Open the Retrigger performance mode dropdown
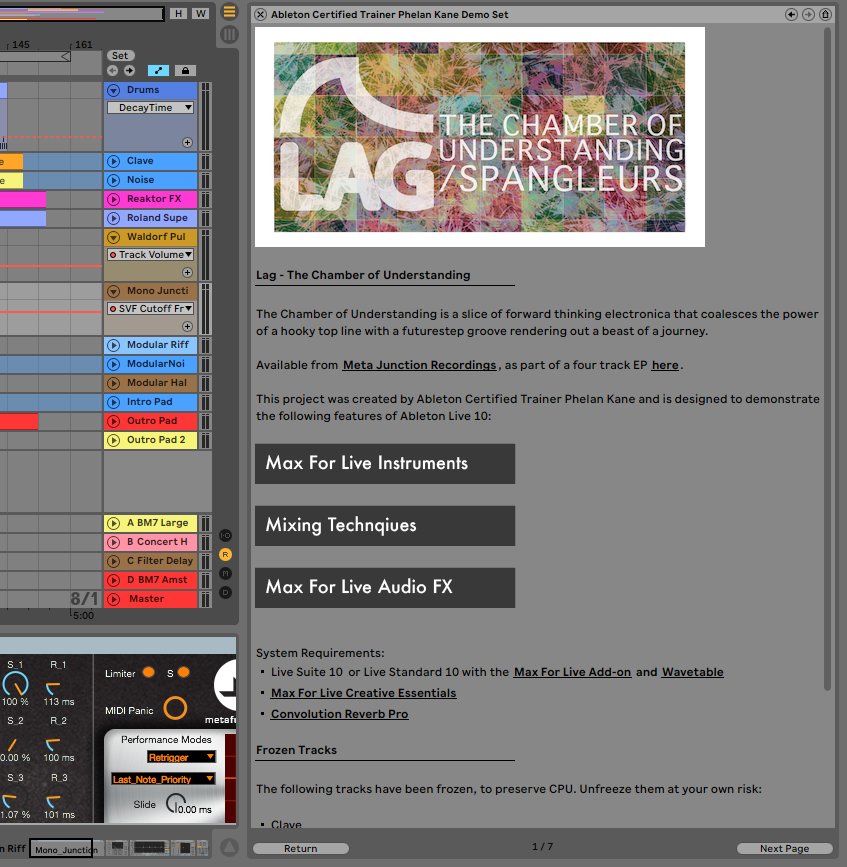 tap(181, 757)
